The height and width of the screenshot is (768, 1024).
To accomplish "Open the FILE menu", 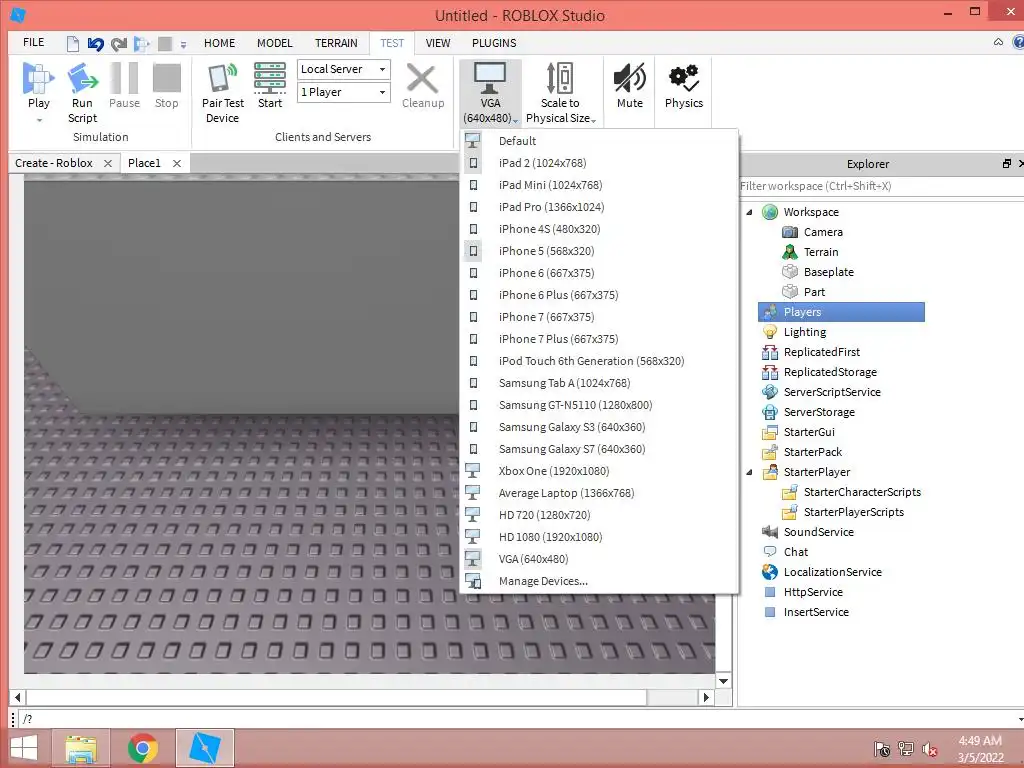I will pyautogui.click(x=33, y=42).
